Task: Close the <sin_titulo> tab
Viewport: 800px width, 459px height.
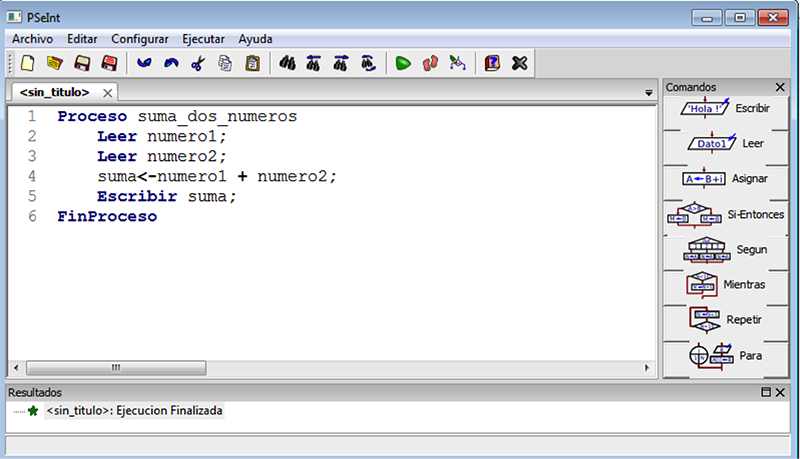Action: coord(108,92)
